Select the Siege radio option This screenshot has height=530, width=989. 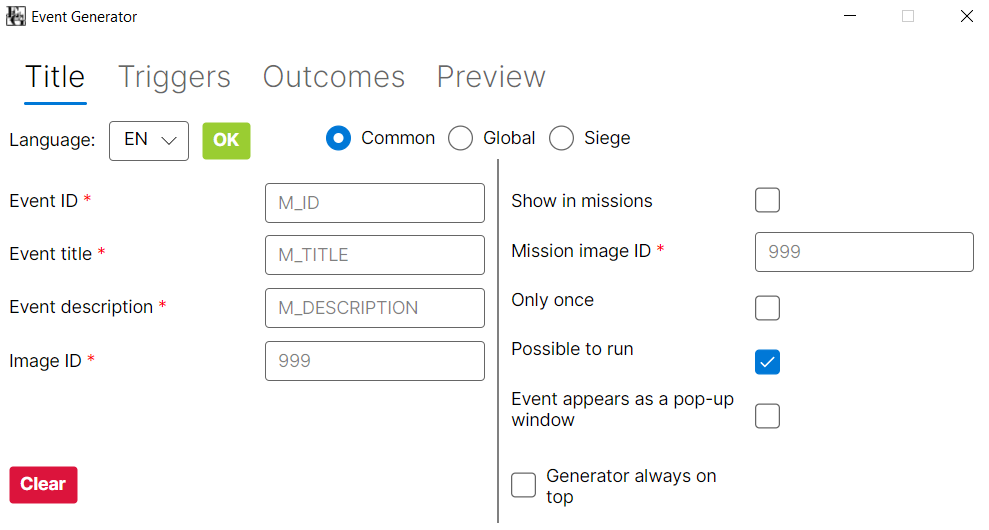561,138
